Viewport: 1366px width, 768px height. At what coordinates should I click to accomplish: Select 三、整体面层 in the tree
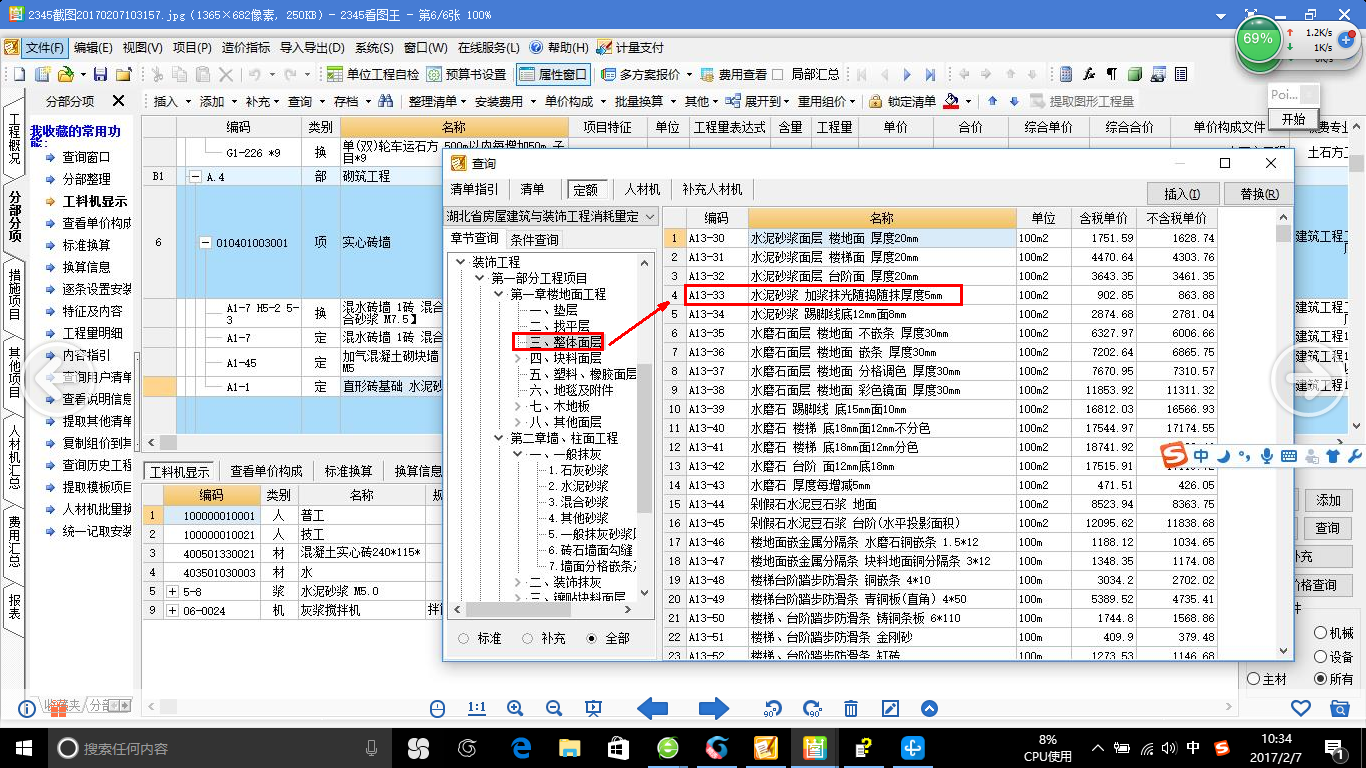tap(566, 342)
